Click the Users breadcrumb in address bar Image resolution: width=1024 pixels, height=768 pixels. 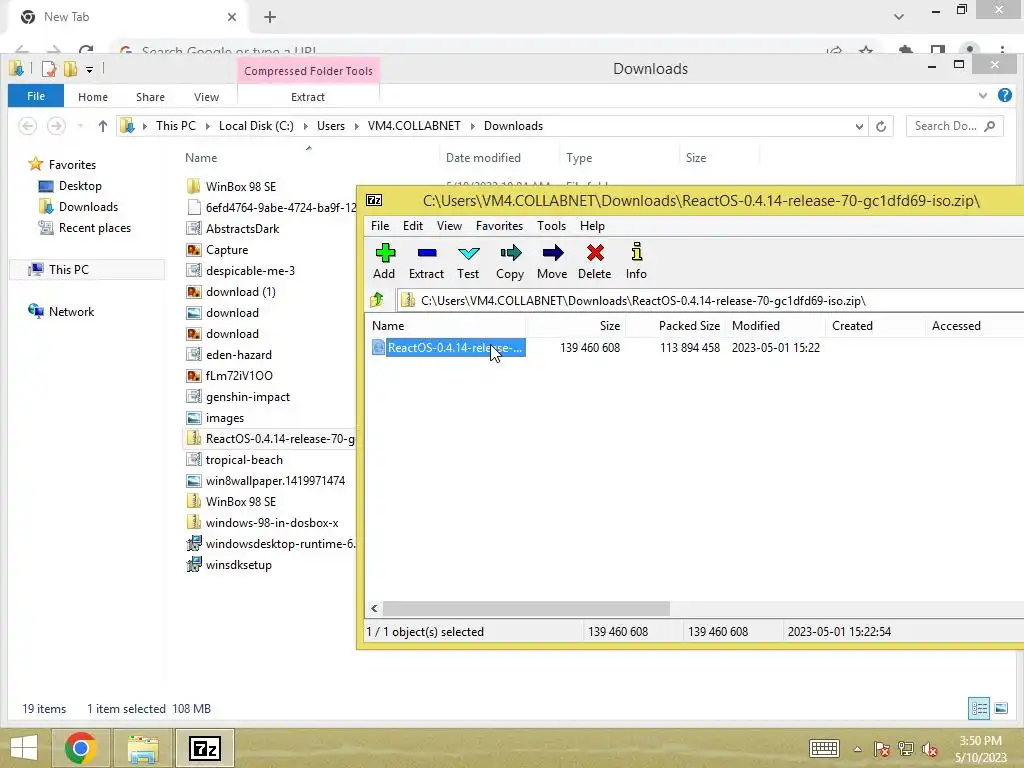(x=331, y=126)
